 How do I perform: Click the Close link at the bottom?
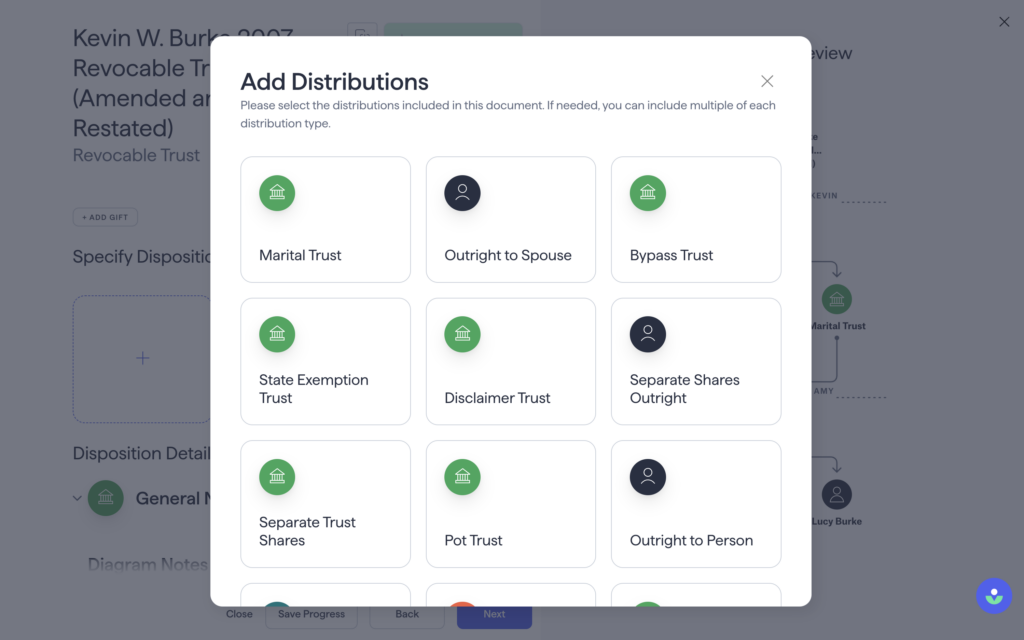point(239,614)
